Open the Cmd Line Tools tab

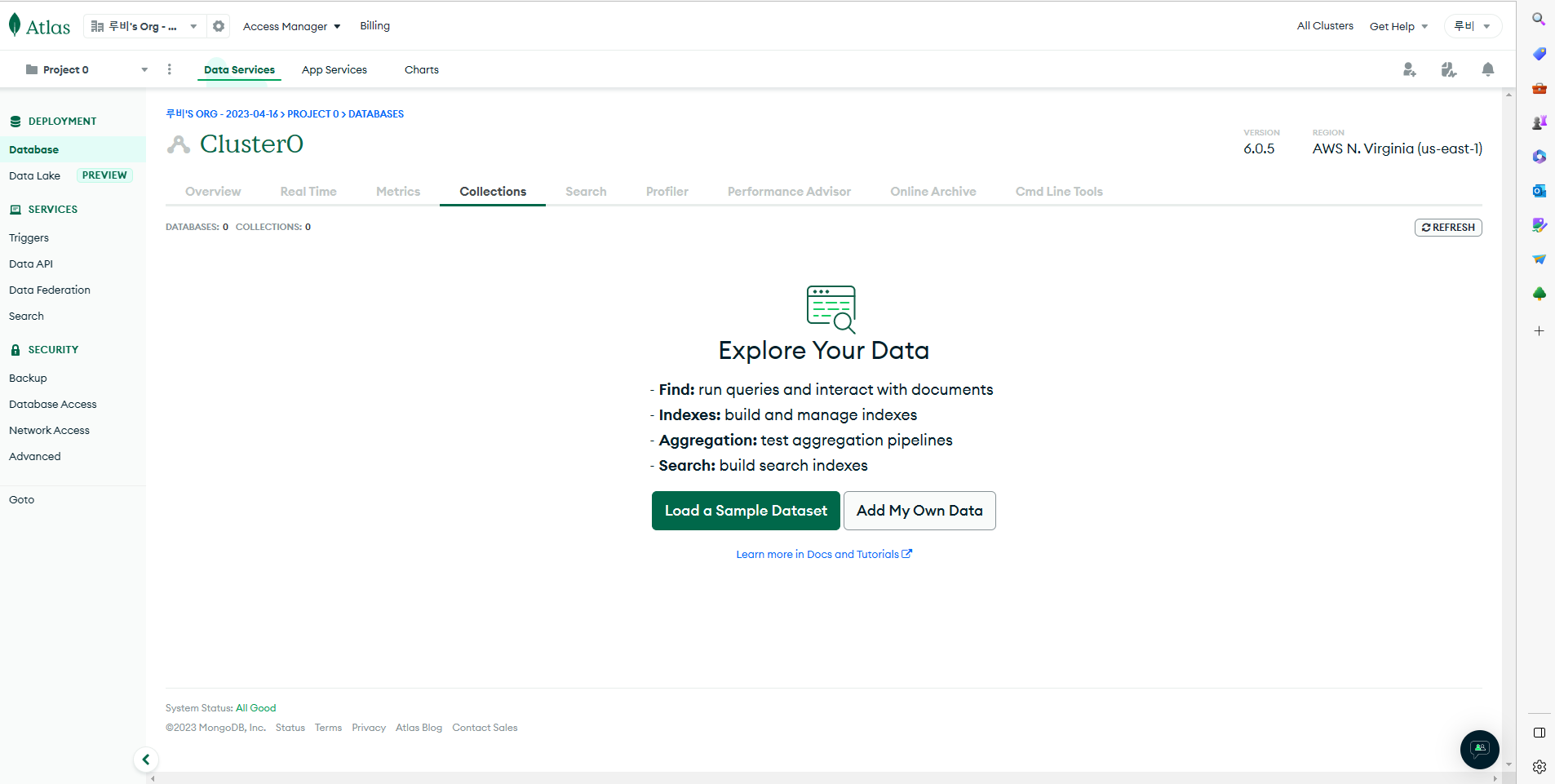click(1059, 192)
